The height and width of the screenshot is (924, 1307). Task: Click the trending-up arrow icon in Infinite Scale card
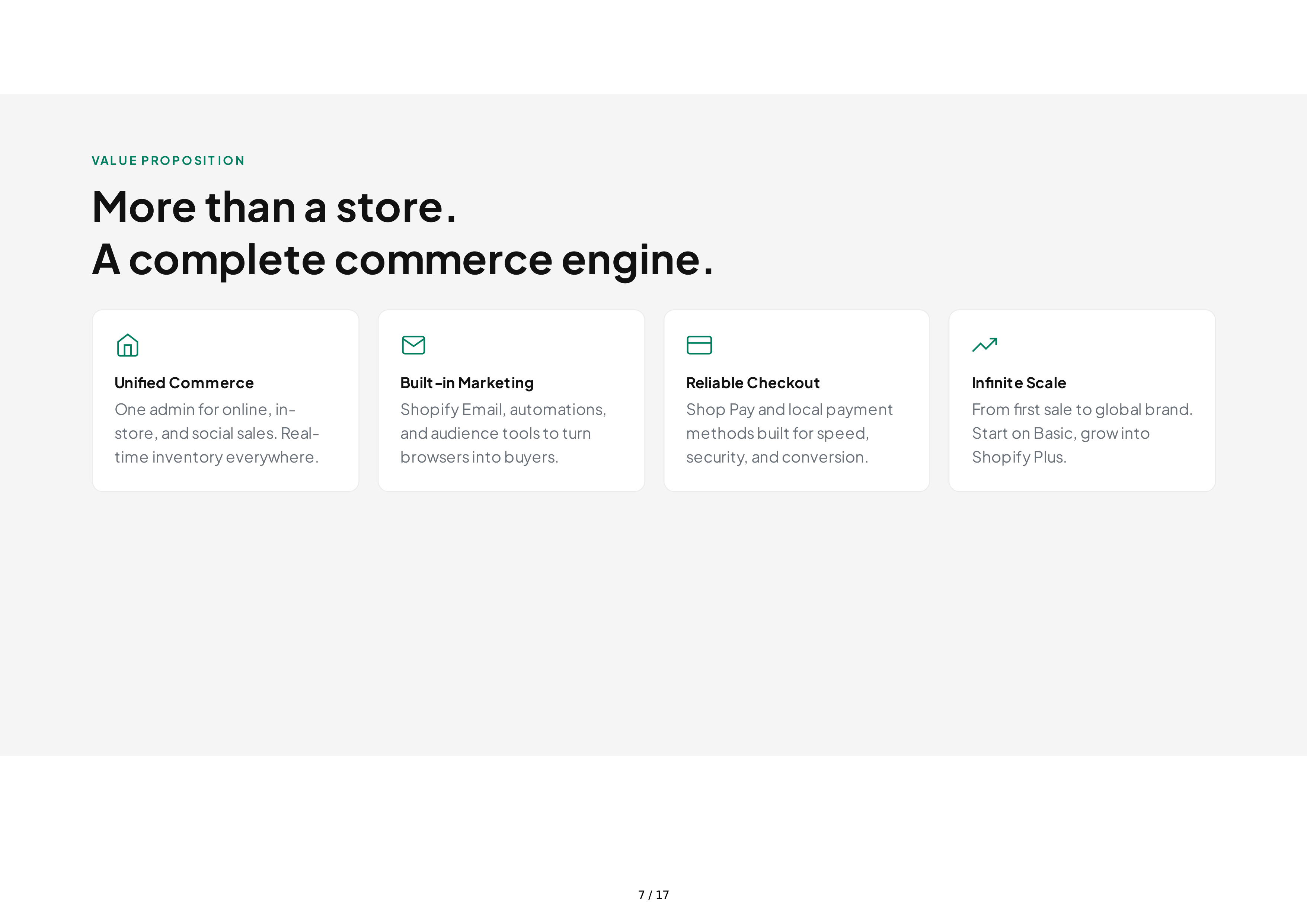[984, 345]
